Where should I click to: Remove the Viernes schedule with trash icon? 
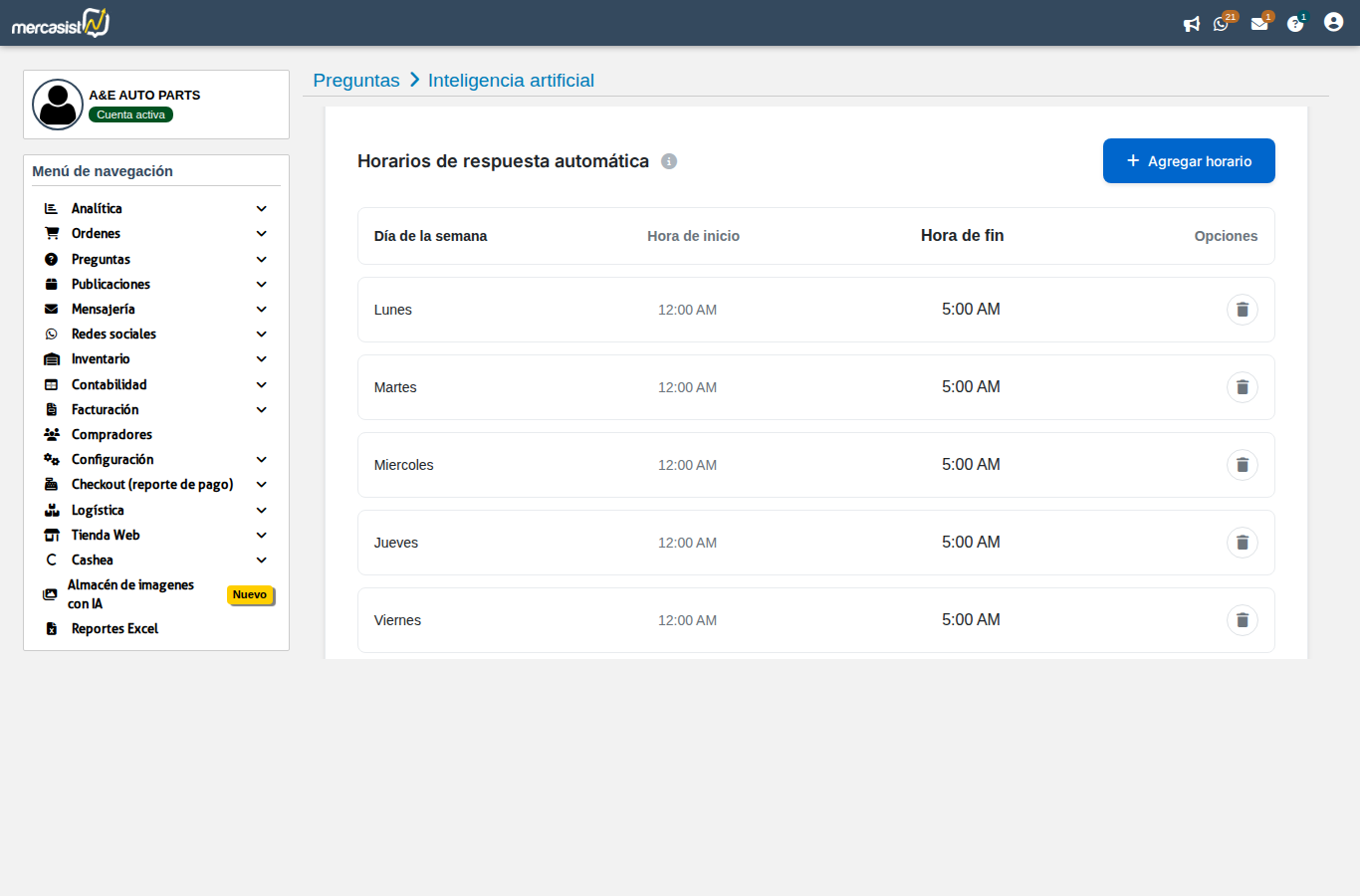tap(1242, 620)
